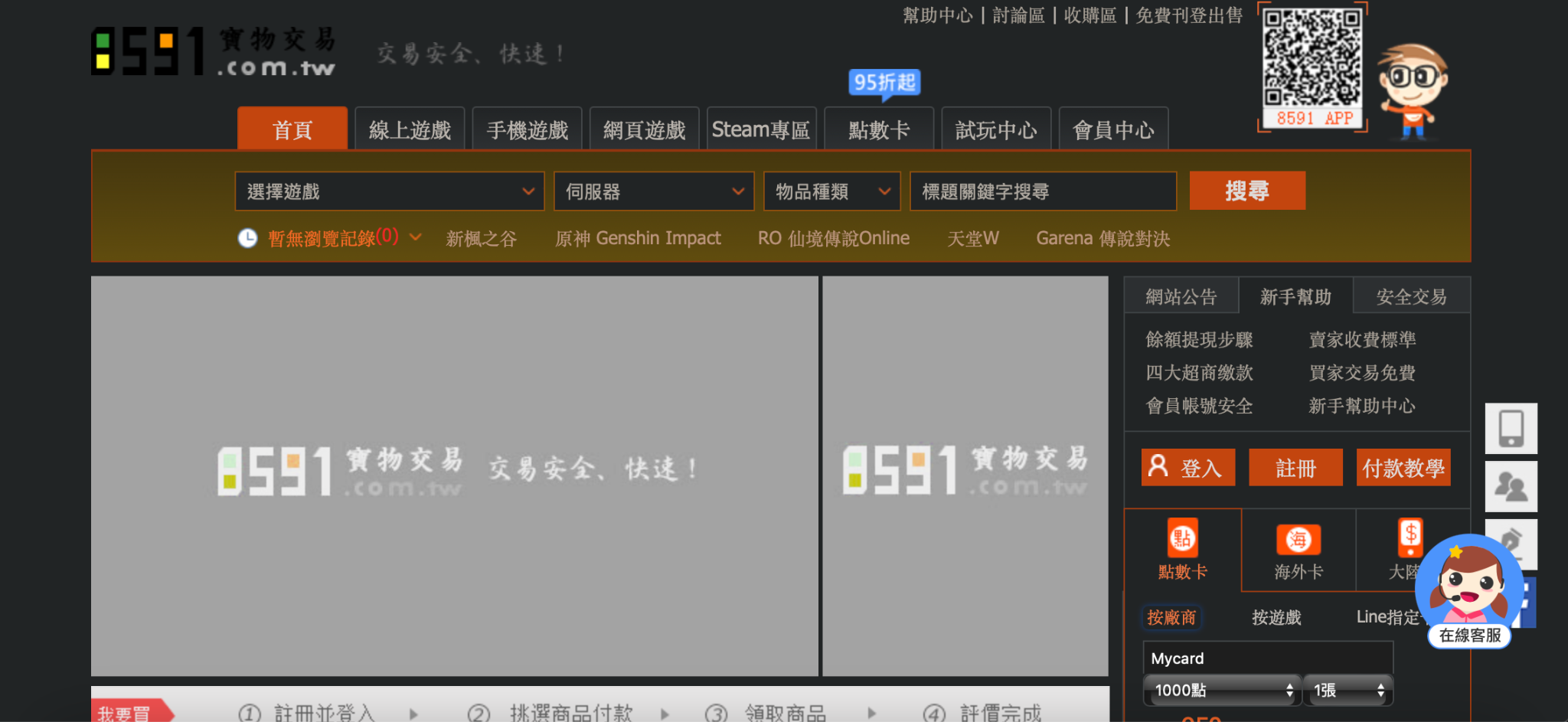Select the 按廠商 filter tab
This screenshot has height=722, width=1568.
click(x=1171, y=617)
